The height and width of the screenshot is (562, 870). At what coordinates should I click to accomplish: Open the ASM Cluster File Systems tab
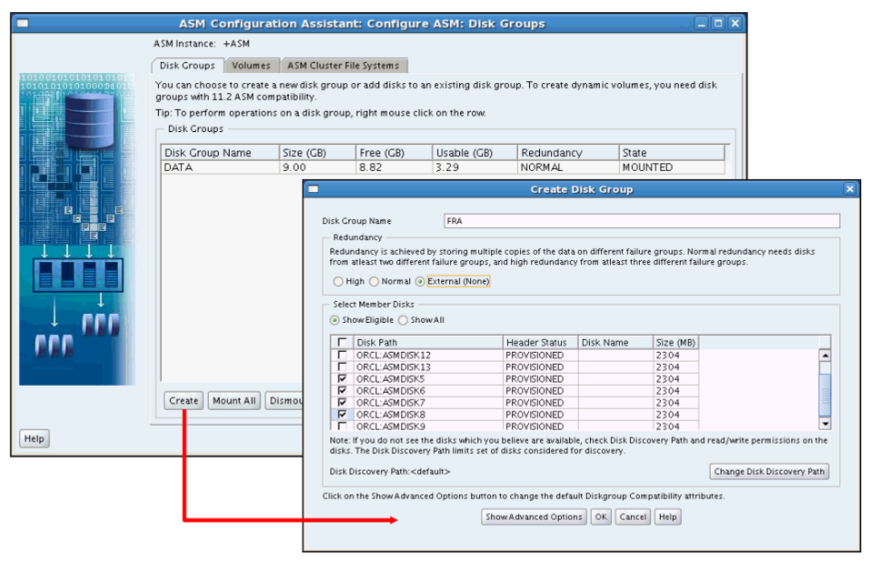point(343,65)
